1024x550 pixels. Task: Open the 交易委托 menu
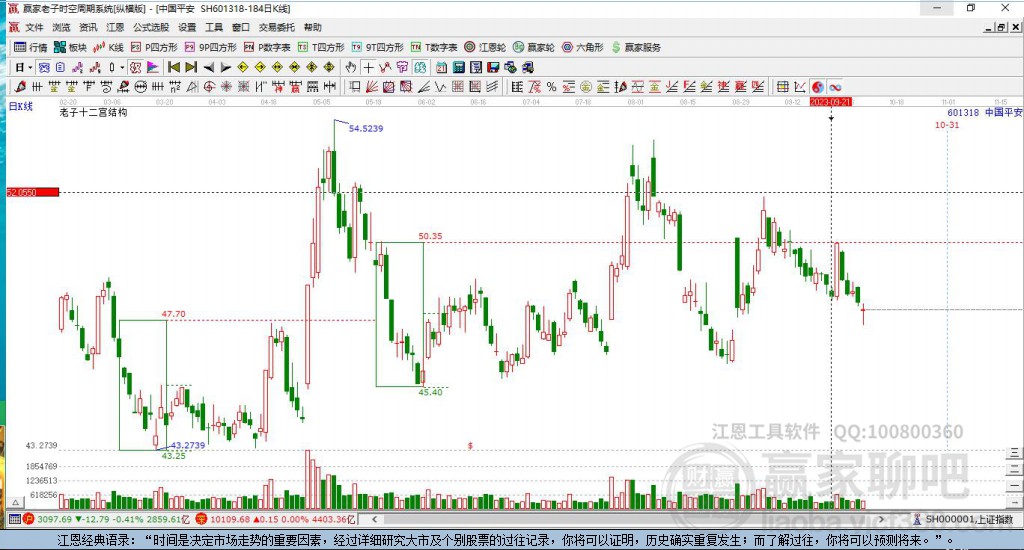[277, 27]
